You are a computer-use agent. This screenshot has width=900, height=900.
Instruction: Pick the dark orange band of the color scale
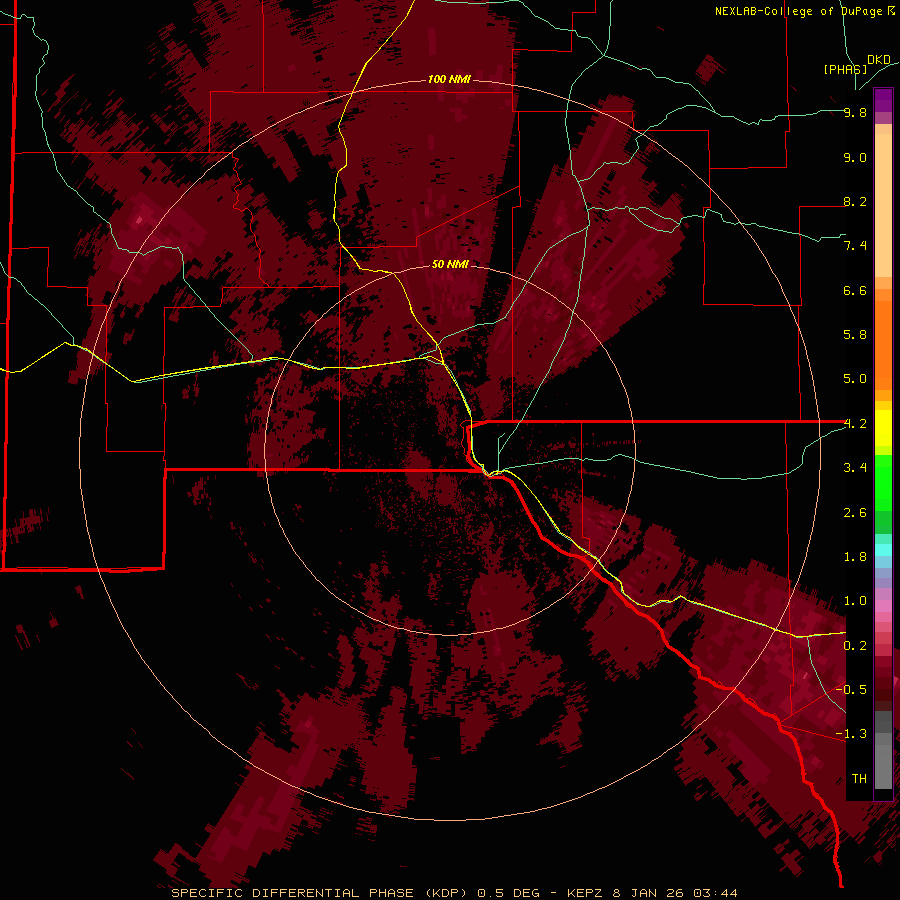point(883,346)
